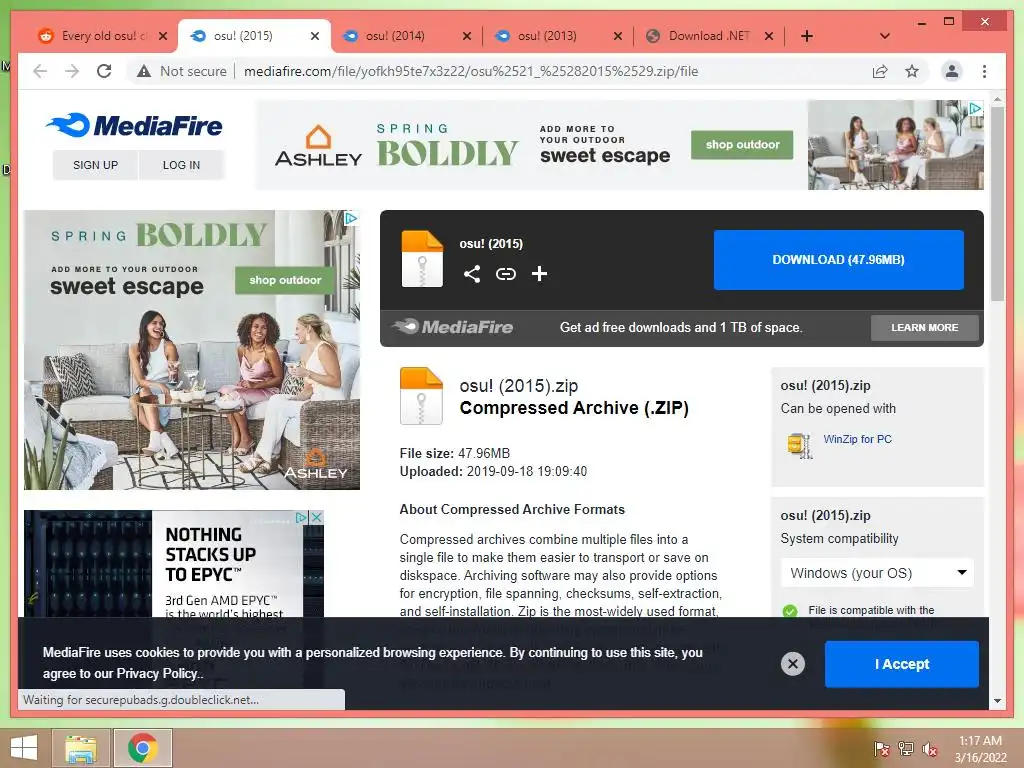Click DOWNLOAD (47.96MB) button

pyautogui.click(x=839, y=260)
